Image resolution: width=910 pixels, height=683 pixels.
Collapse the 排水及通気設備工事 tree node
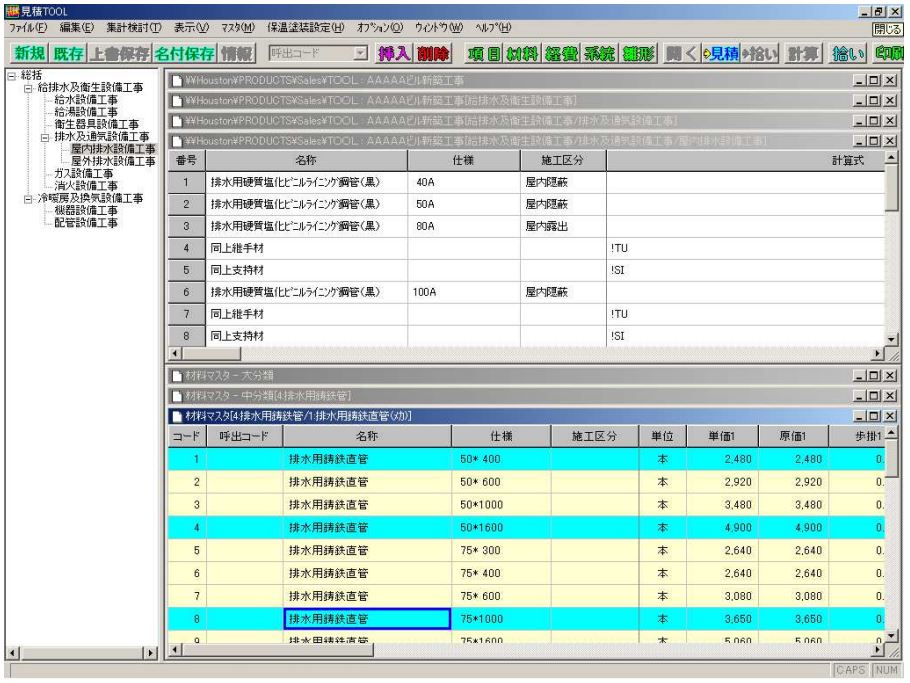click(44, 136)
